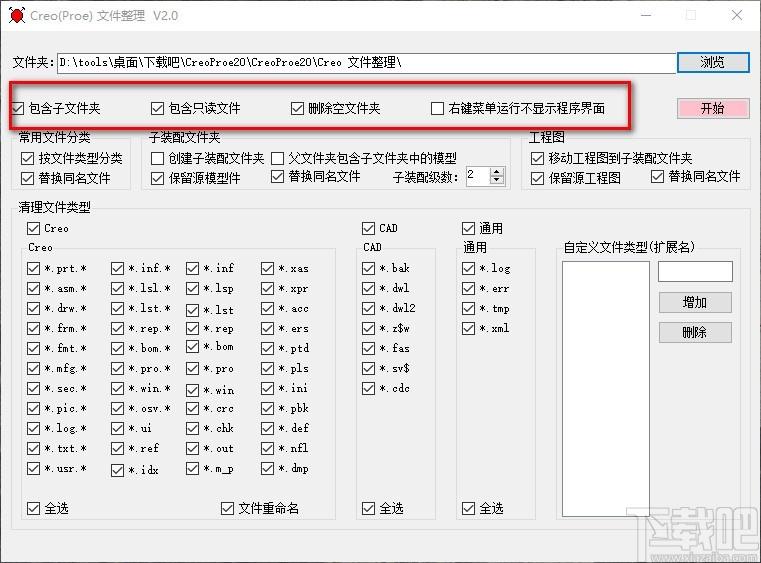Toggle the top 通用 group checkbox
Screen dimensions: 761x563
pyautogui.click(x=468, y=228)
